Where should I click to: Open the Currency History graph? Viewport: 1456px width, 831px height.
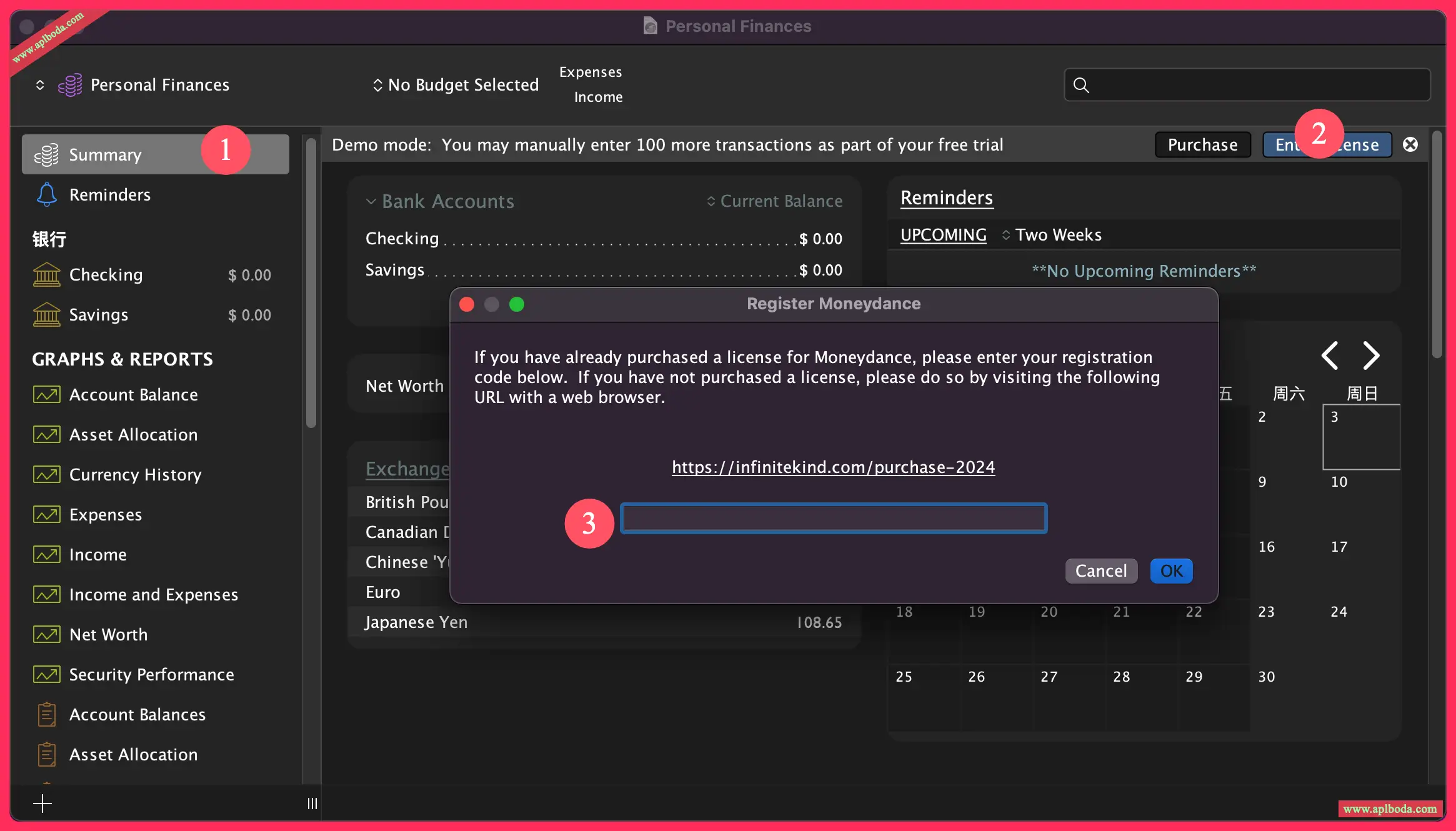click(135, 475)
